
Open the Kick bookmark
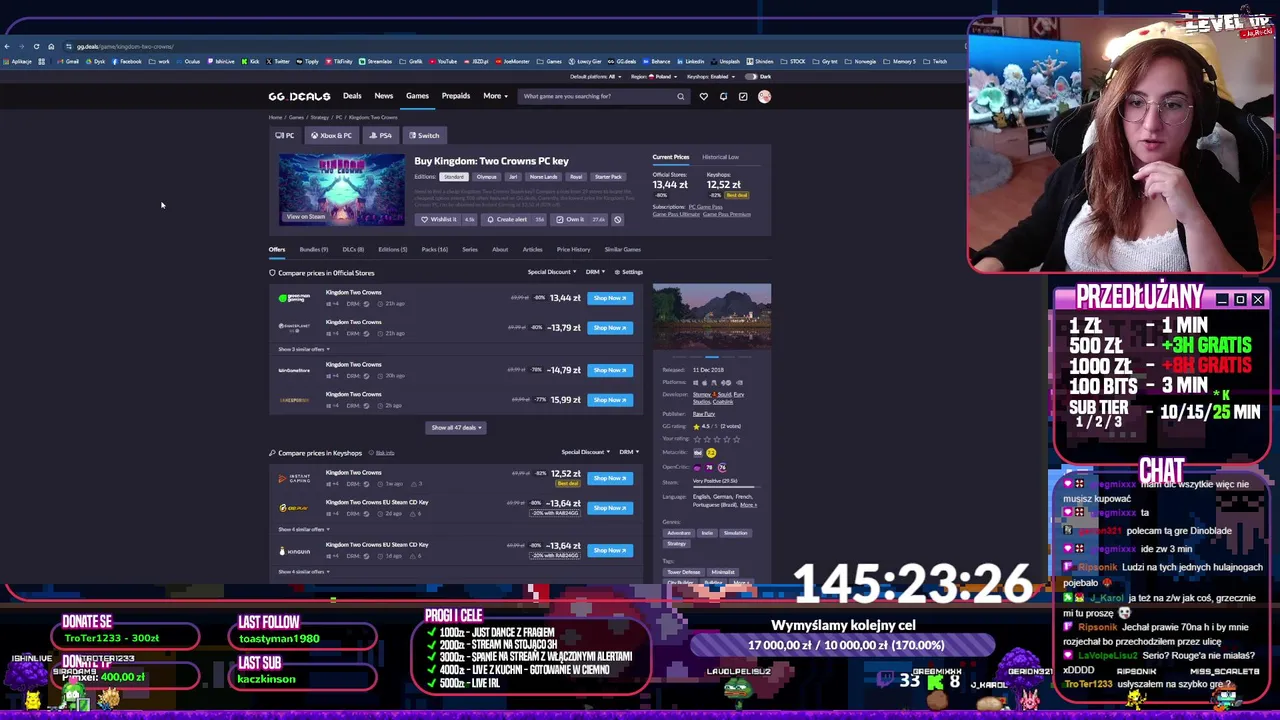(251, 61)
